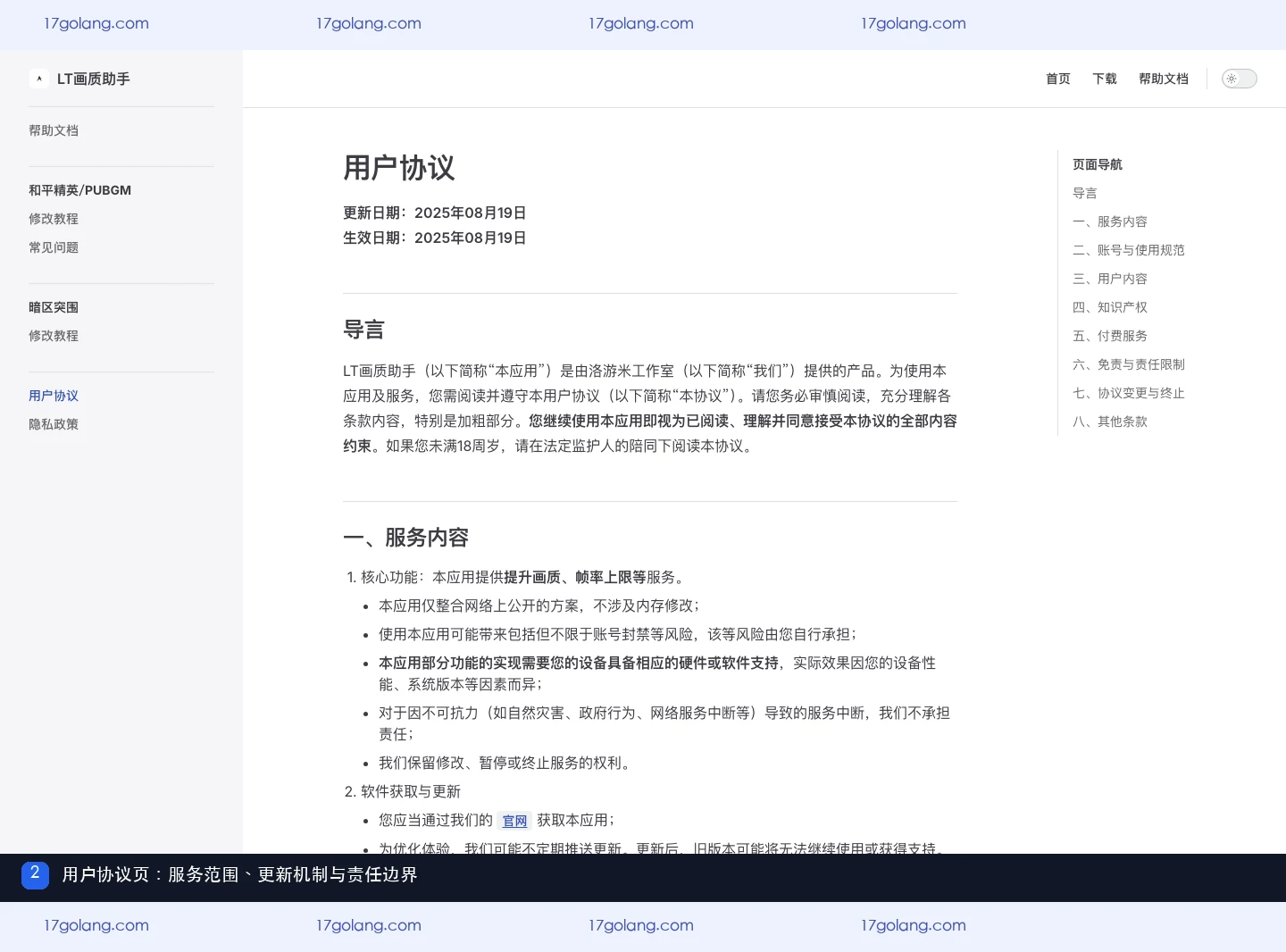Click the 和平精英/PUBGM sidebar group heading
The height and width of the screenshot is (952, 1286).
(x=79, y=190)
